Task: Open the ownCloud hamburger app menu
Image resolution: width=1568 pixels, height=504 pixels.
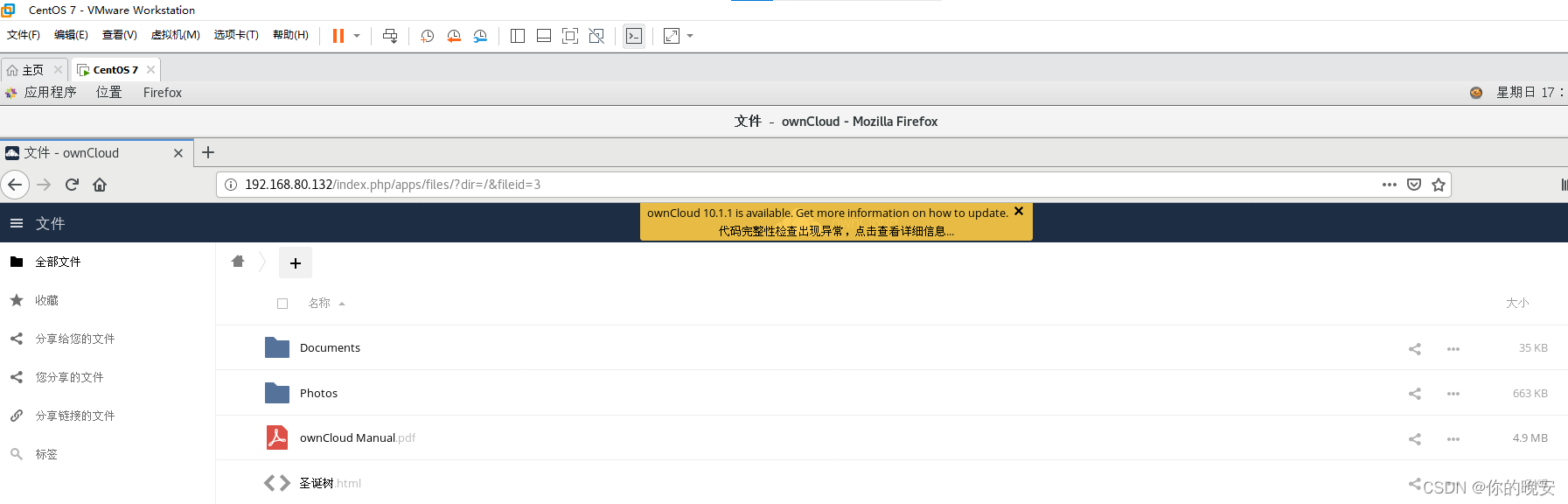Action: point(17,223)
